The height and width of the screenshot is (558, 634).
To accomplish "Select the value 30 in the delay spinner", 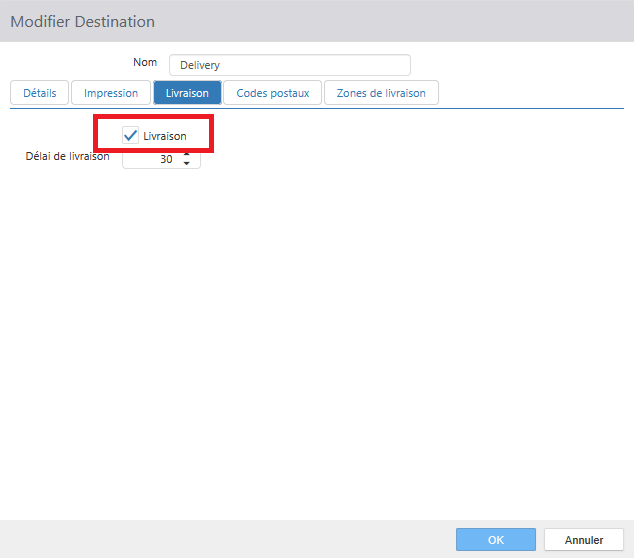I will coord(166,159).
